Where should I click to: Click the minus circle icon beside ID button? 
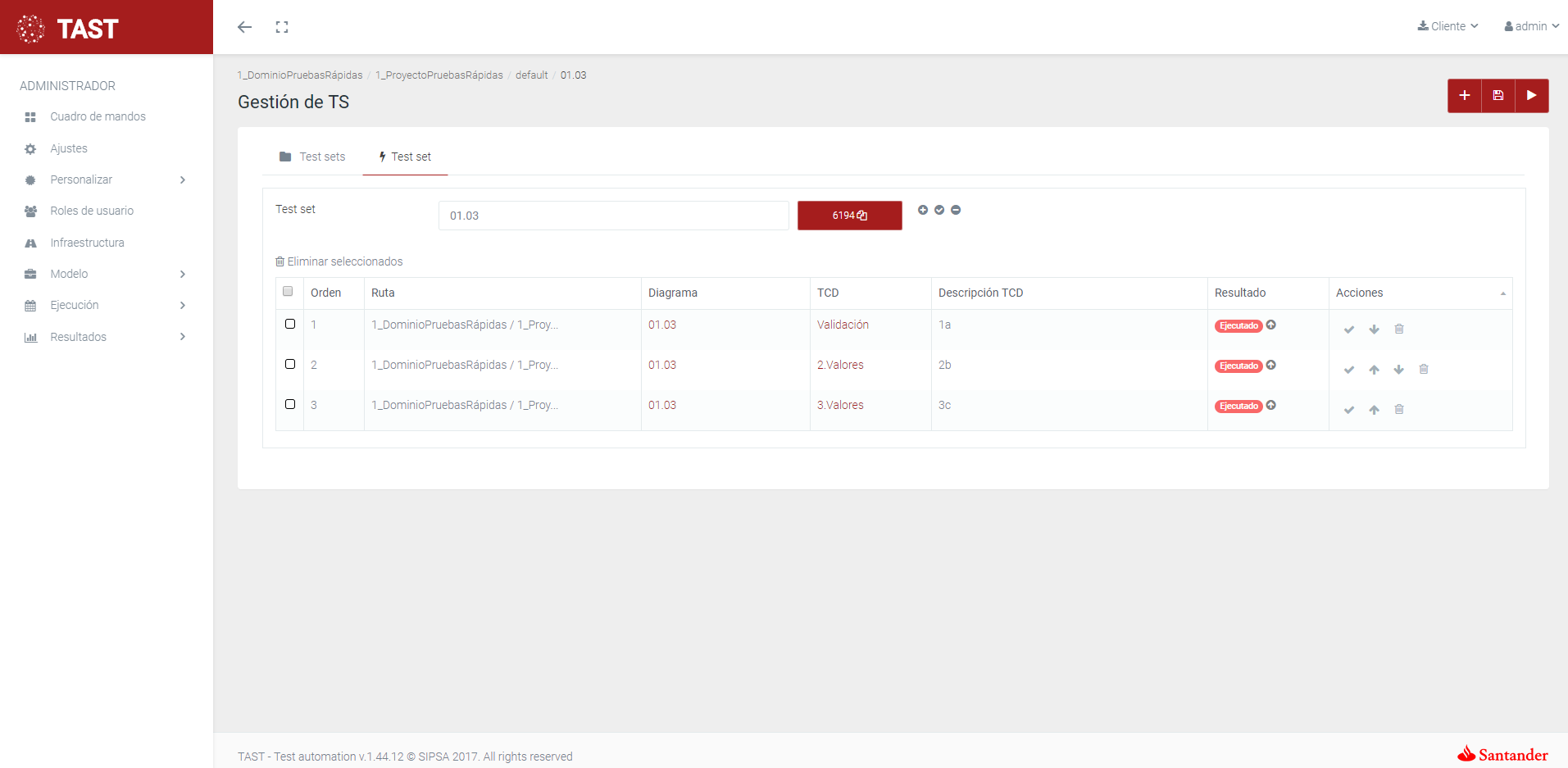956,210
